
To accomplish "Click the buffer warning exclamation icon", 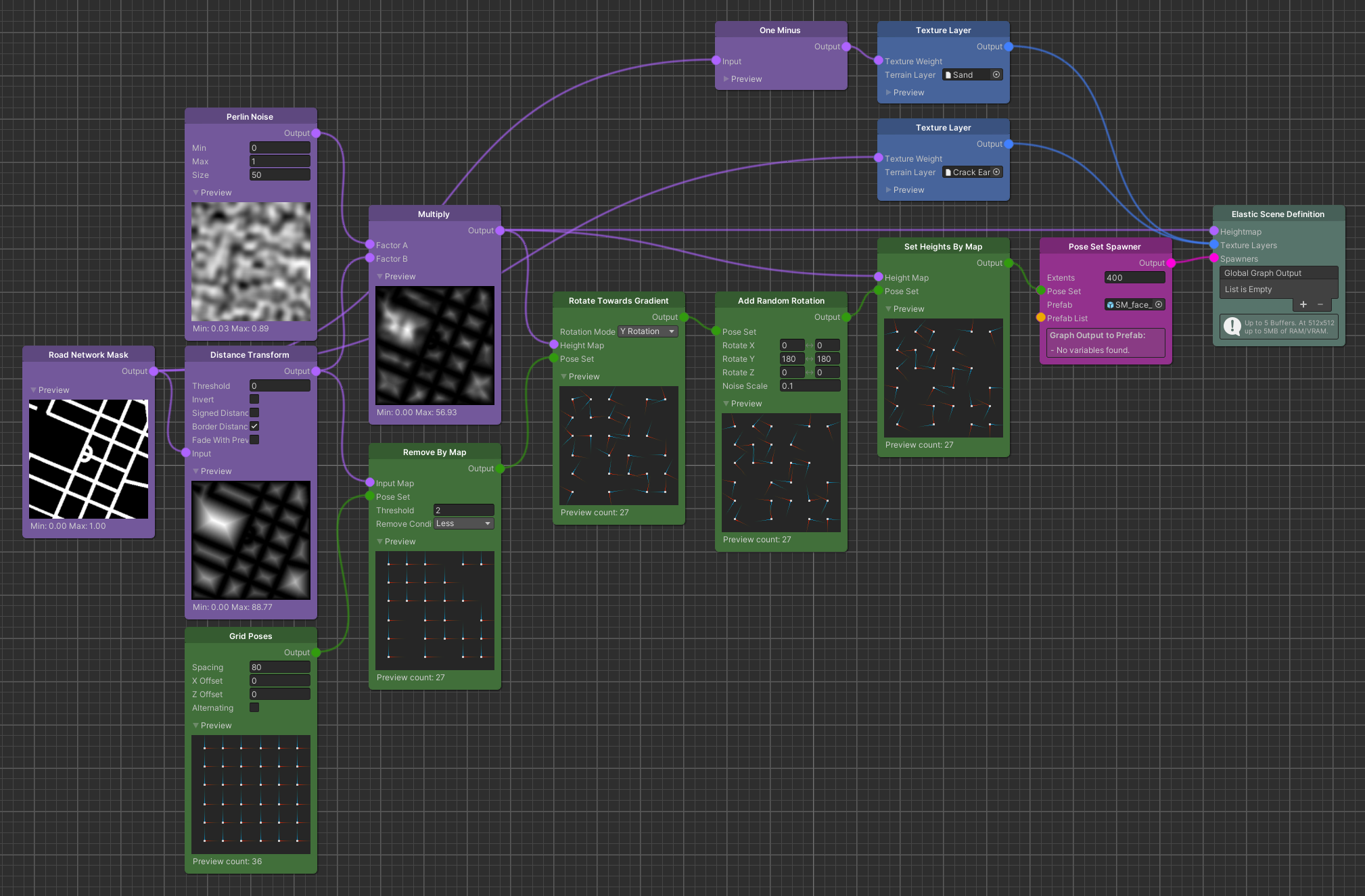I will pos(1232,327).
